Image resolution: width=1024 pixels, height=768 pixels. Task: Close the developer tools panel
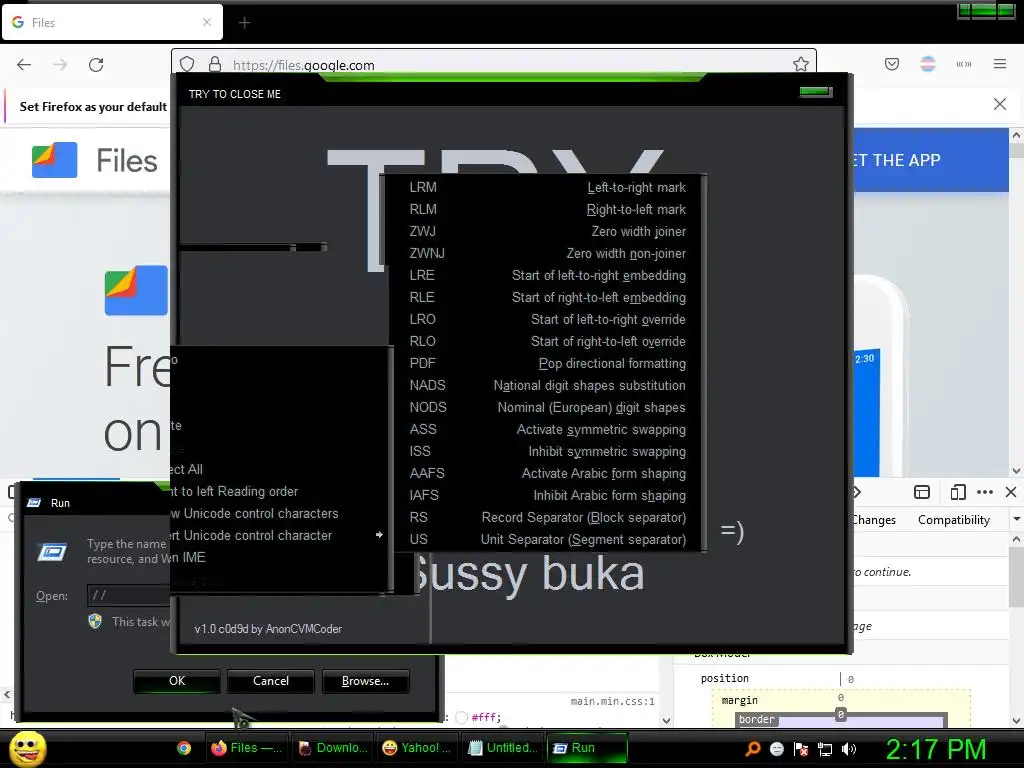tap(1011, 492)
